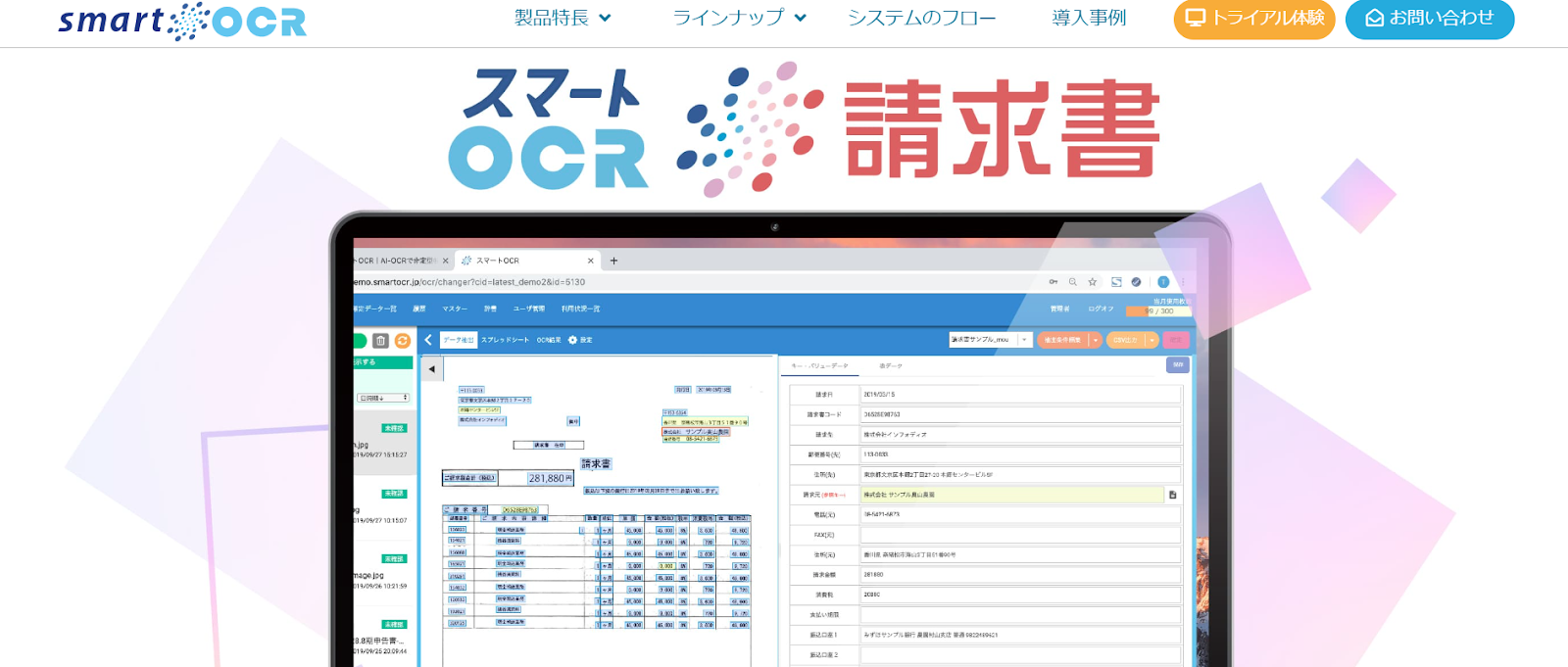Close the スマートOCR browser tab in the laptop
Screen dimensions: 1568x667
(591, 261)
